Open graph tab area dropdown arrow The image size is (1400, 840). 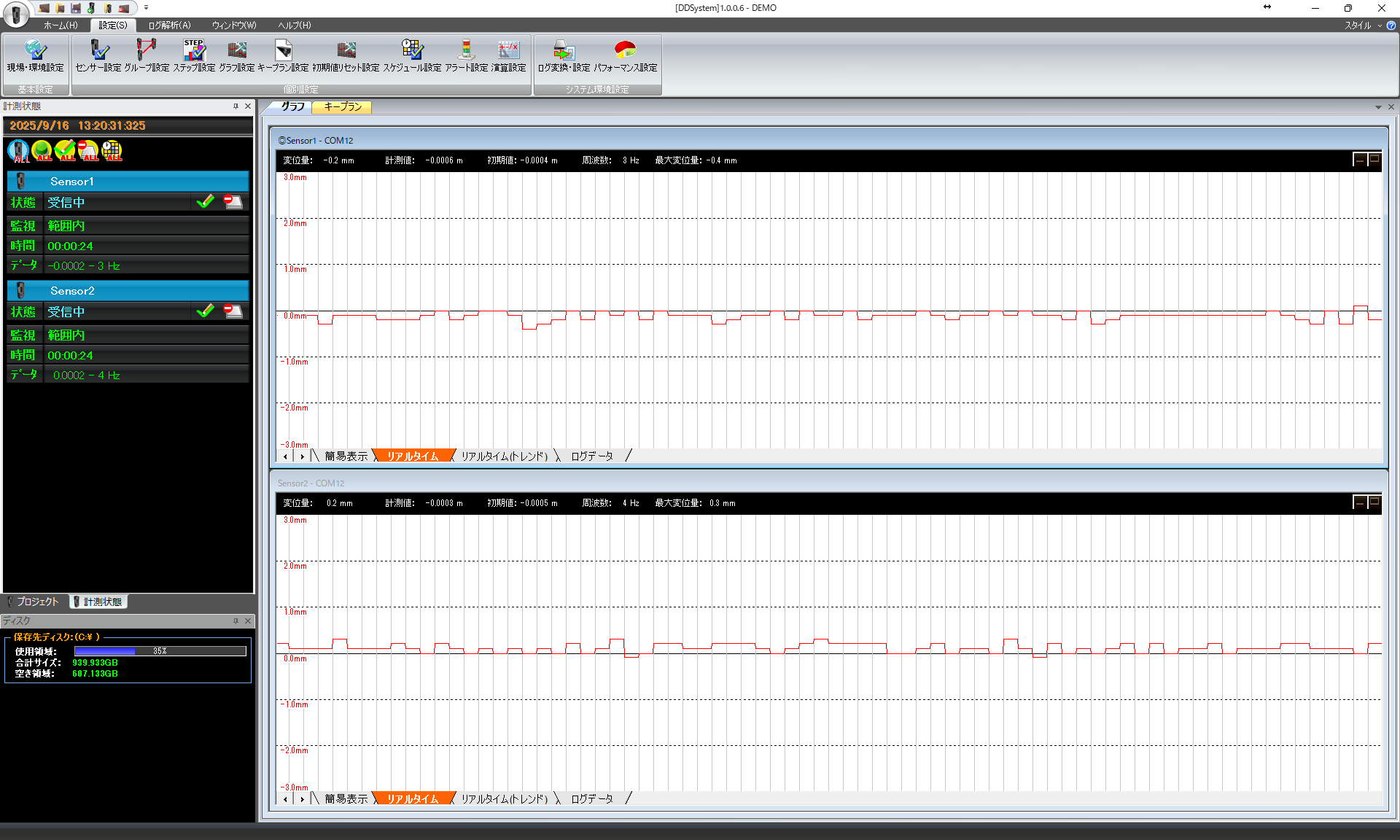click(x=1378, y=107)
